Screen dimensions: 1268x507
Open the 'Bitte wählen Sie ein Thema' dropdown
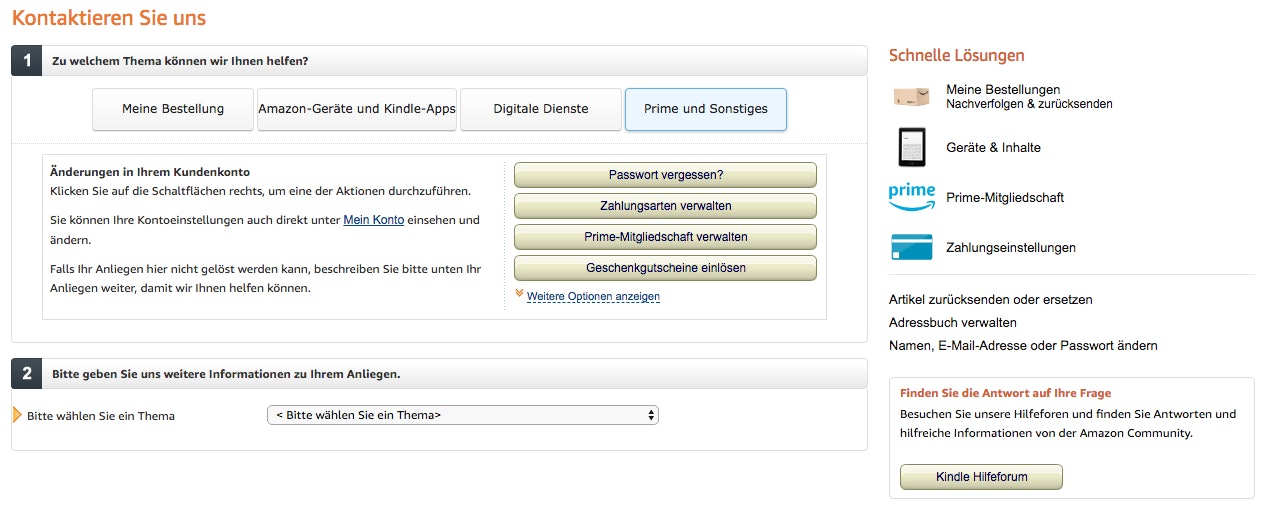462,415
